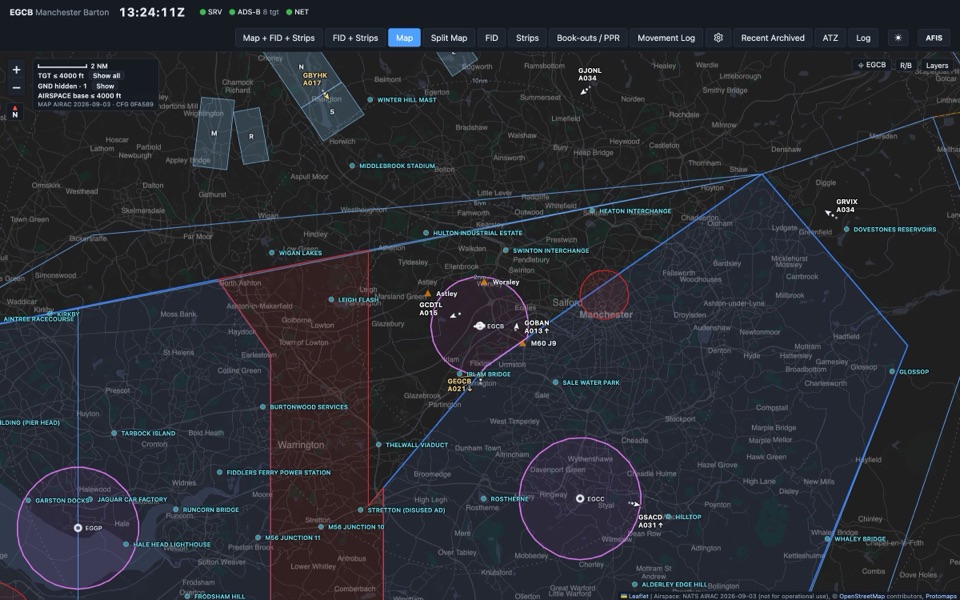Toggle light/dark theme sun icon
960x600 pixels.
pyautogui.click(x=898, y=38)
